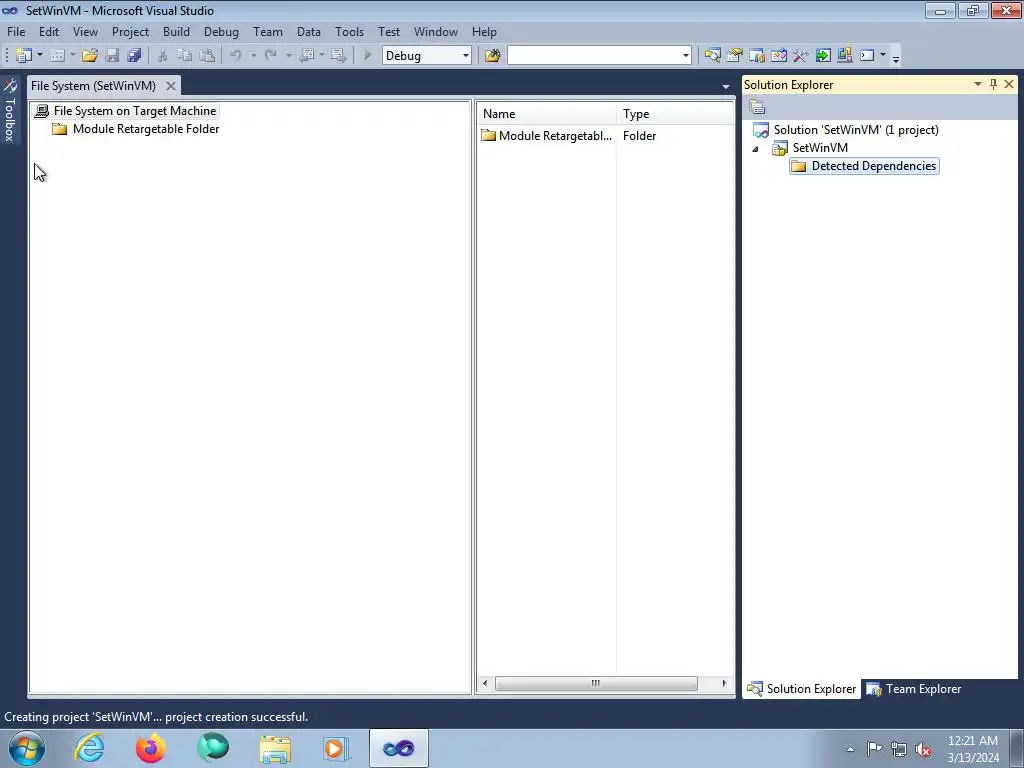This screenshot has width=1024, height=768.
Task: Open the Solution Explorer window position dropdown
Action: click(x=978, y=84)
